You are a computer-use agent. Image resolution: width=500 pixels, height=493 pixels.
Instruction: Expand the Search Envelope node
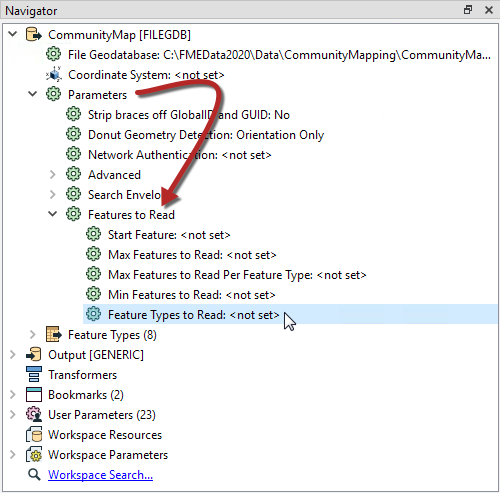click(x=53, y=194)
